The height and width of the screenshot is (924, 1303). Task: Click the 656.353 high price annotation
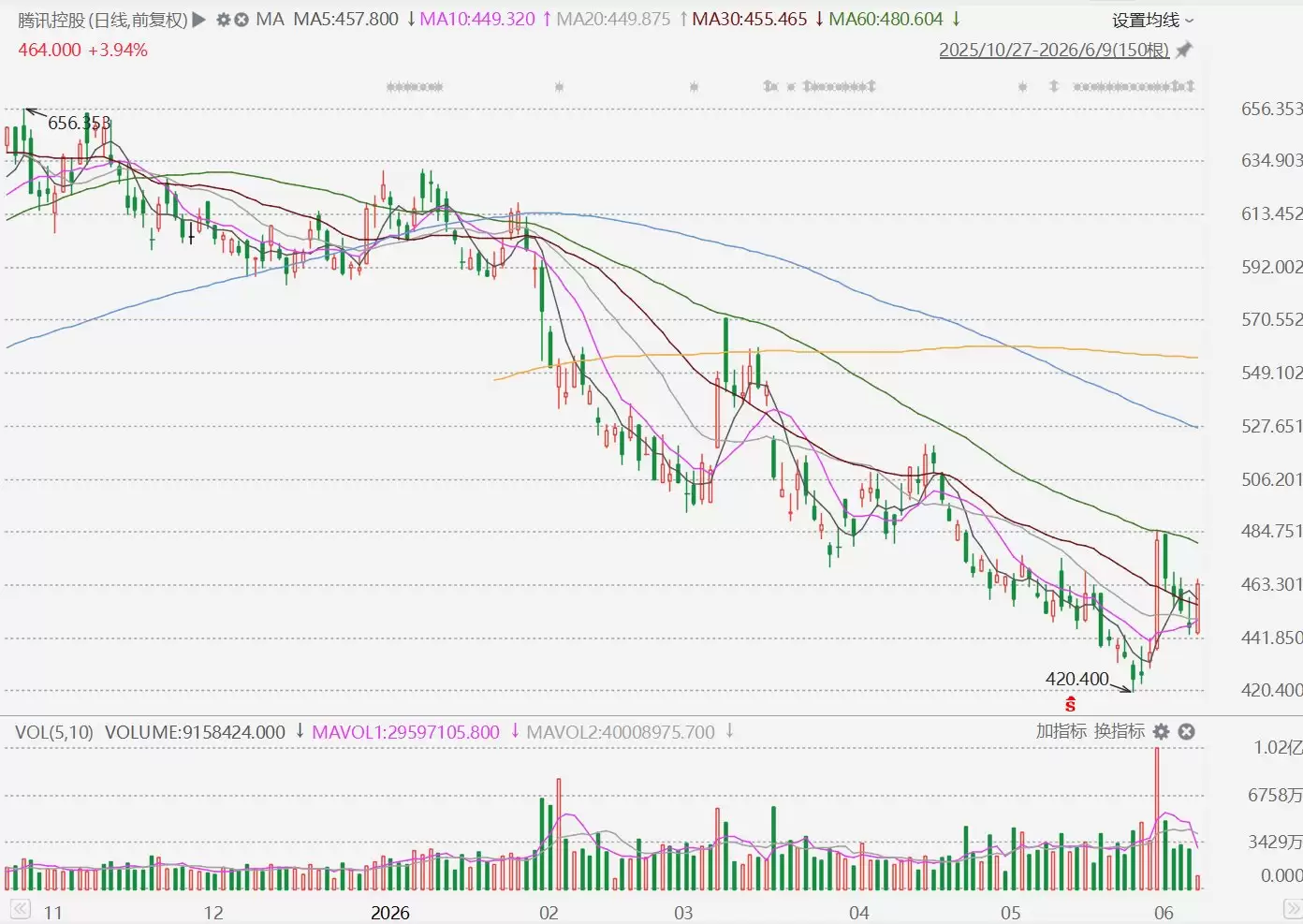pyautogui.click(x=79, y=123)
